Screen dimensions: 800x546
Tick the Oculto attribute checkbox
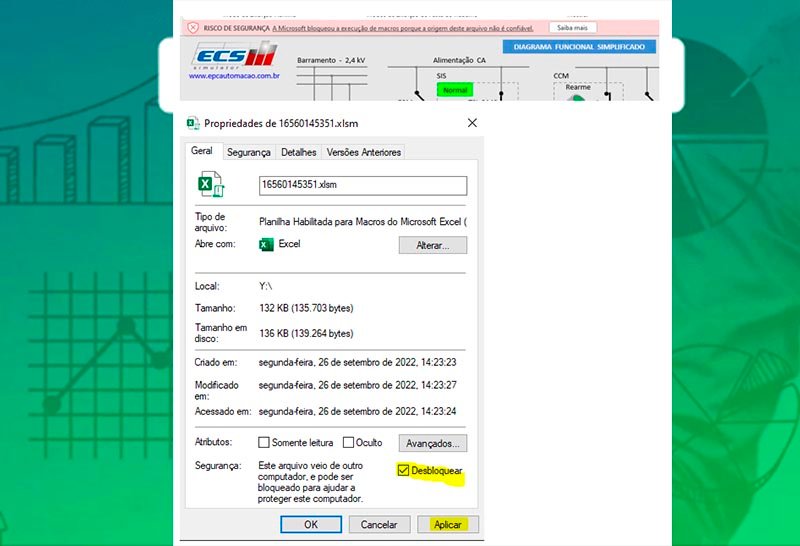coord(349,443)
